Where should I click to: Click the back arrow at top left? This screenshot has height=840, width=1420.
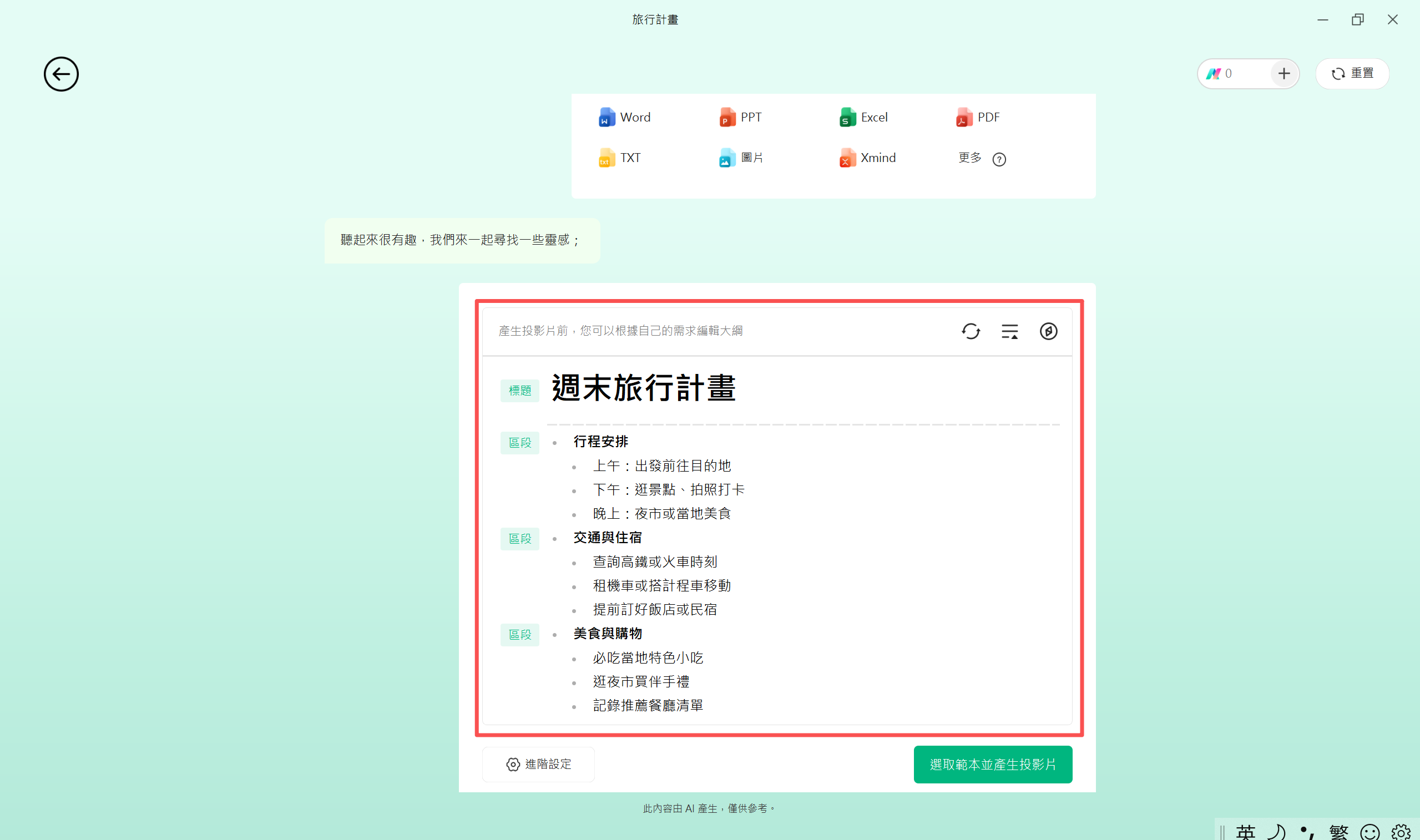click(60, 74)
